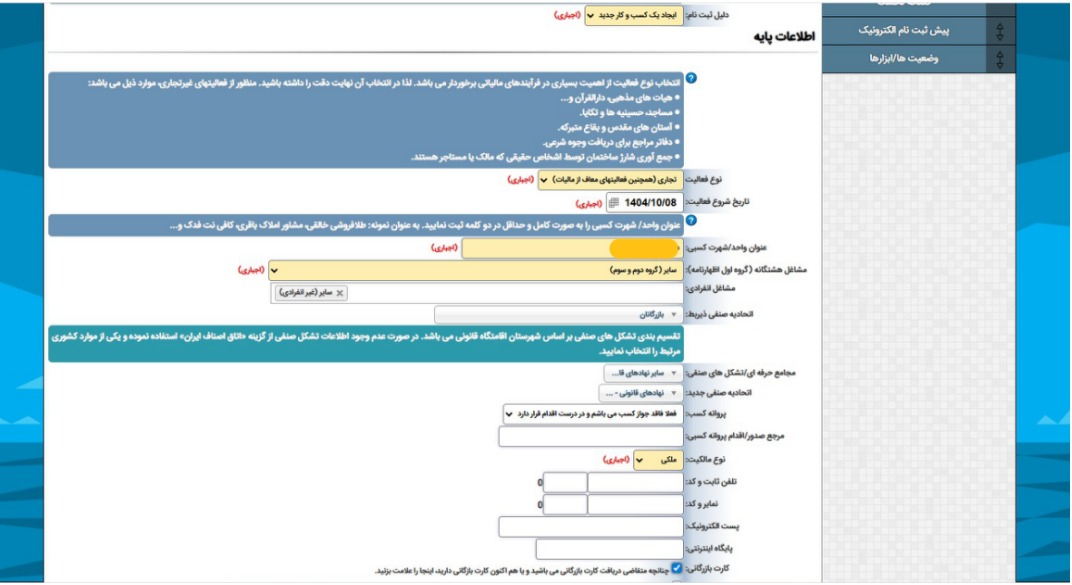Viewport: 1072px width, 585px height.
Task: Click the نوع مالکیت field label
Action: pos(706,460)
